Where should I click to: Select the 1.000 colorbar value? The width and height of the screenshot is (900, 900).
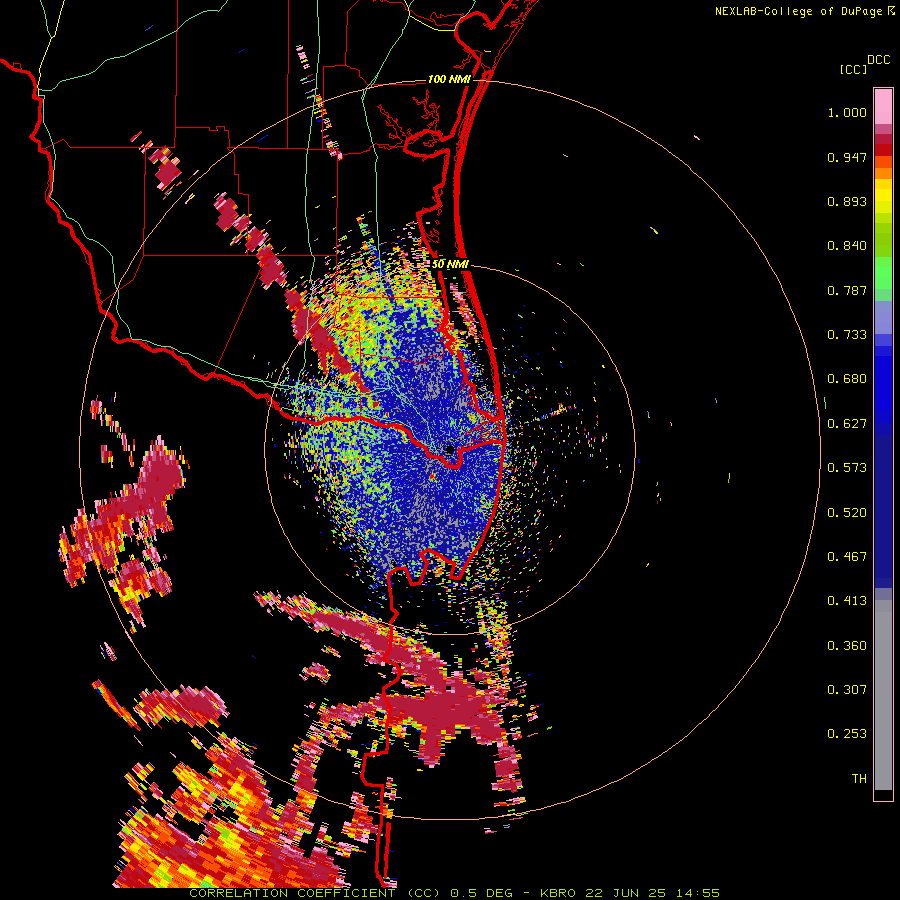point(847,112)
